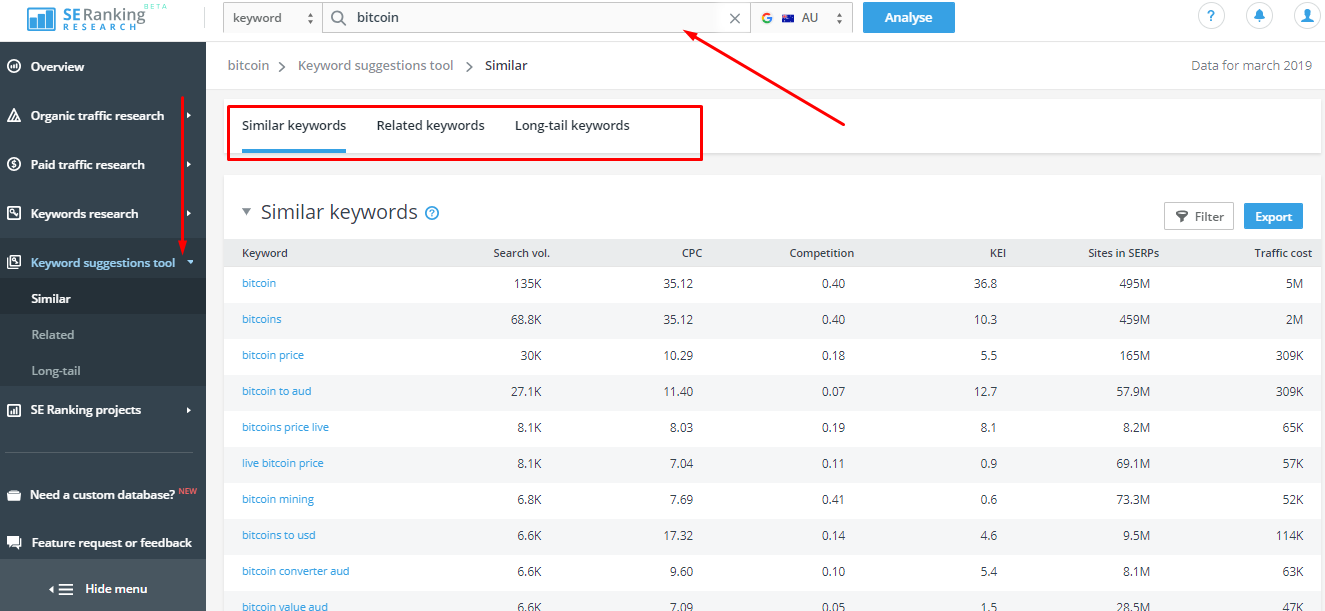Focus the bitcoin search input field
The width and height of the screenshot is (1325, 611).
click(536, 18)
